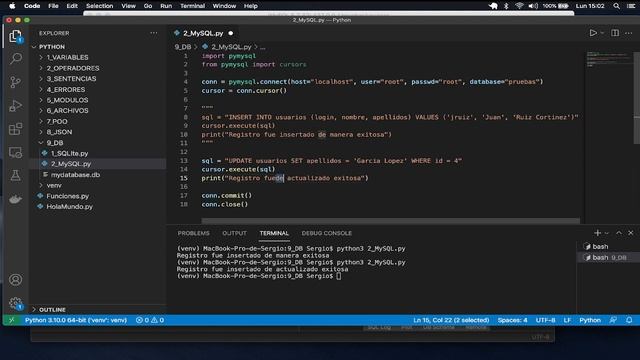The width and height of the screenshot is (640, 360).
Task: Open mydatabase.db file
Action: [x=75, y=175]
